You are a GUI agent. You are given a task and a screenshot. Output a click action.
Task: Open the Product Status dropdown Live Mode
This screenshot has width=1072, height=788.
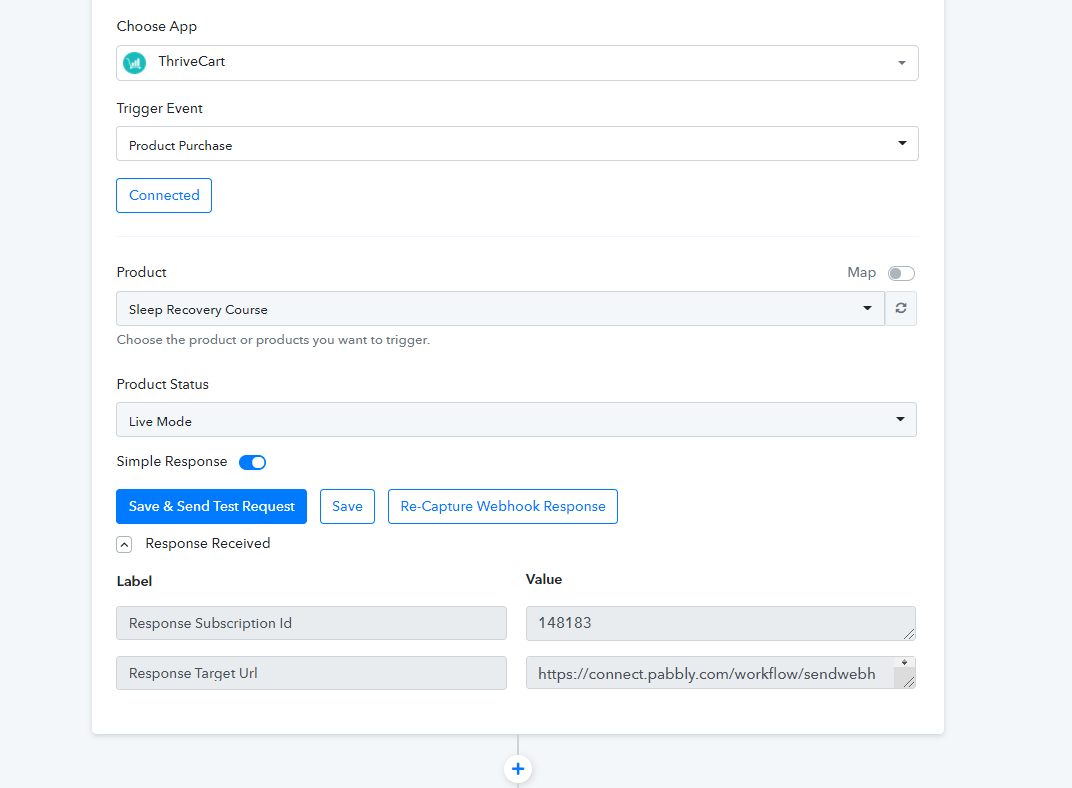(x=516, y=420)
